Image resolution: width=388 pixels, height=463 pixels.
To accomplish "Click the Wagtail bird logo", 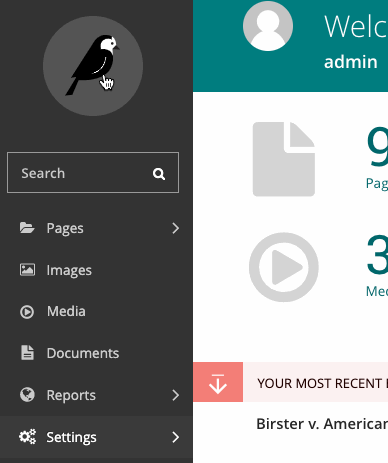I will 93,66.
